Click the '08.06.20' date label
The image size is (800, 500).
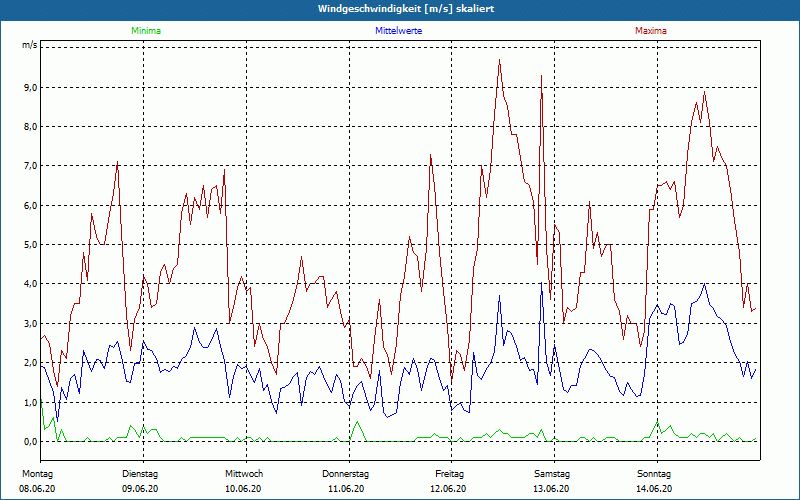(37, 489)
